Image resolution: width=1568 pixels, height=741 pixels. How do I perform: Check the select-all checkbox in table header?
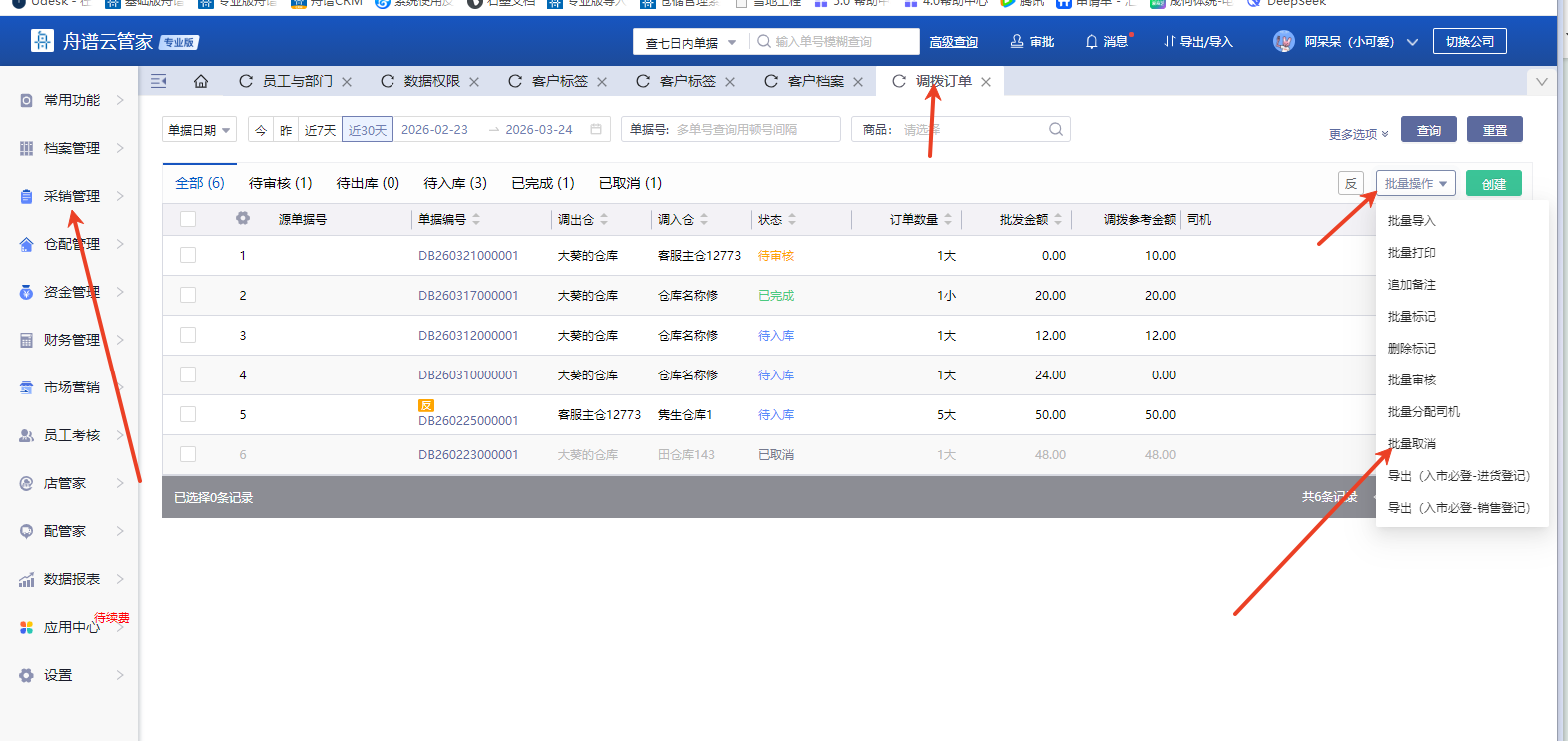click(188, 219)
